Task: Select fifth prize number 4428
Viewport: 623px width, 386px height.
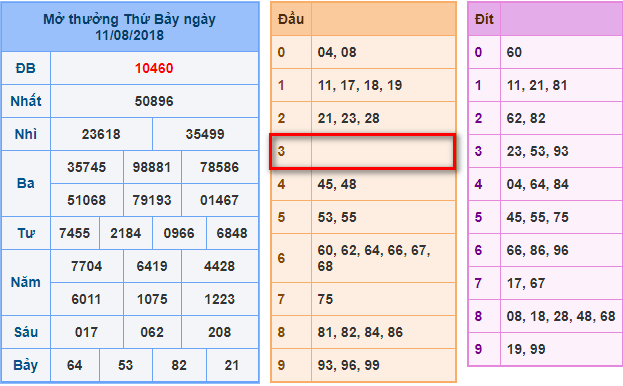Action: (x=219, y=266)
